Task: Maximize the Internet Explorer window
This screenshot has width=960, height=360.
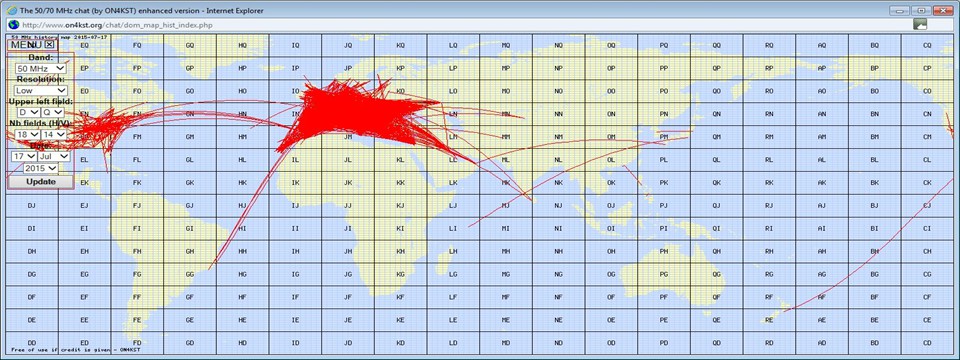Action: 920,10
